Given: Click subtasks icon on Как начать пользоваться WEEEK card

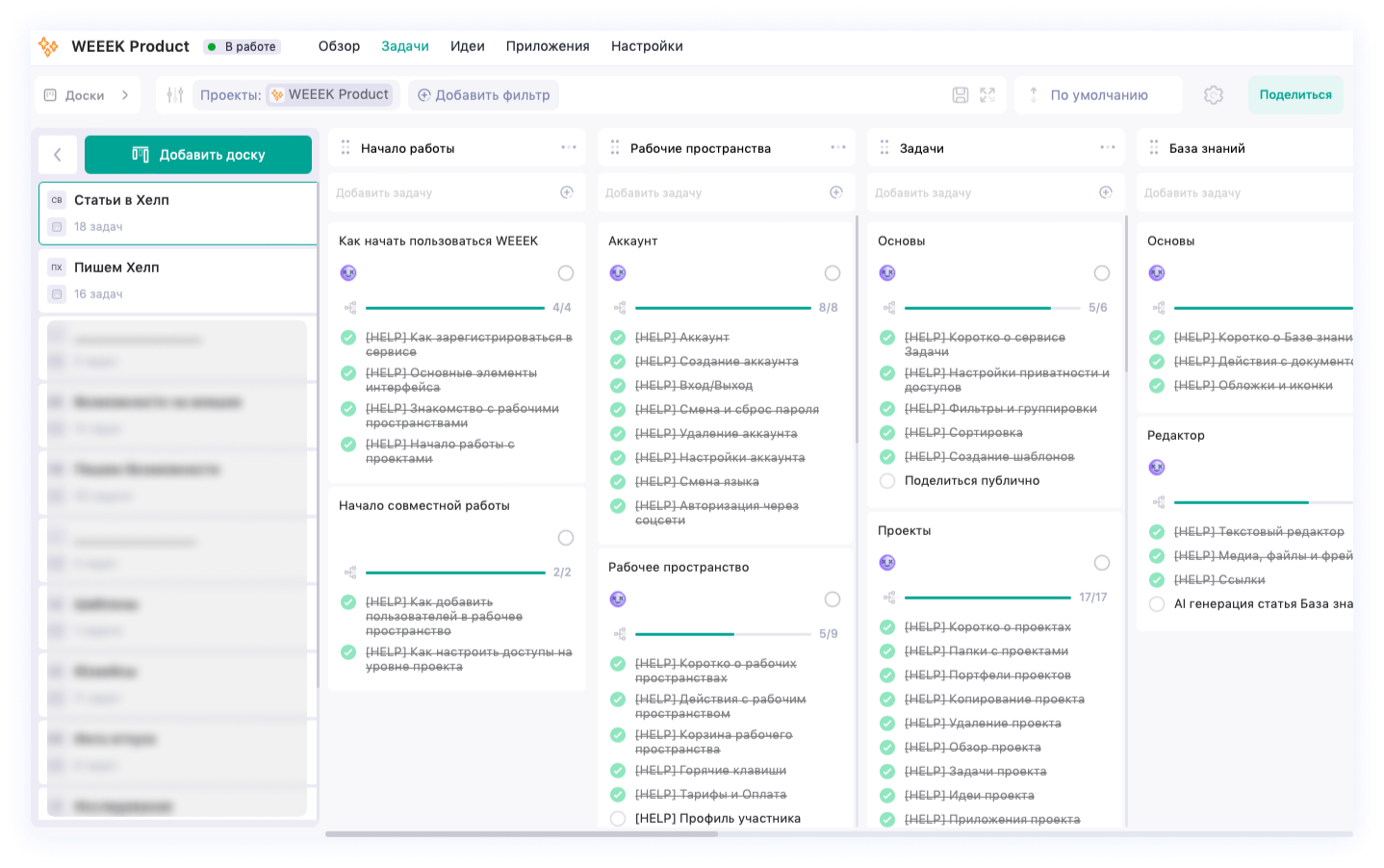Looking at the screenshot, I should pyautogui.click(x=350, y=308).
